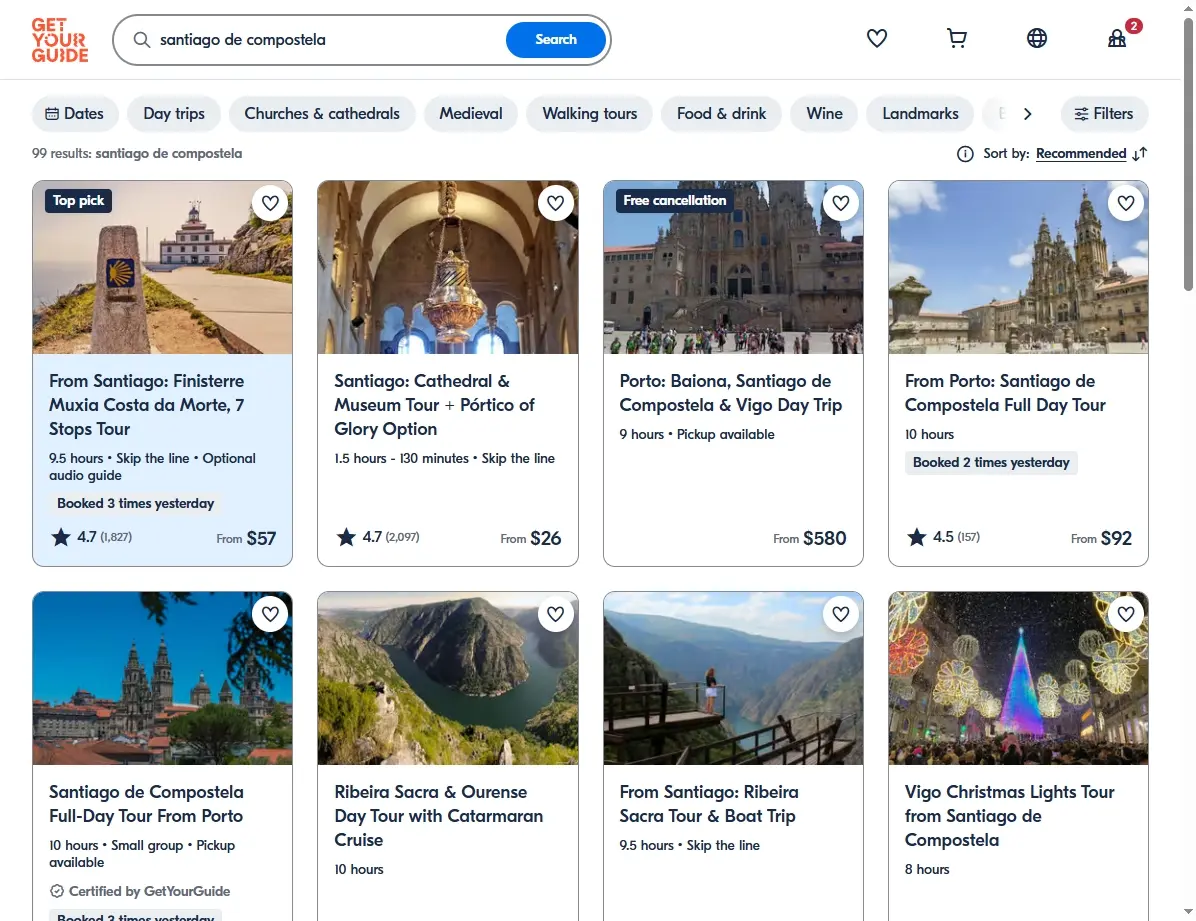Save From Porto Full Day Tour to wishlist
Image resolution: width=1196 pixels, height=921 pixels.
click(1126, 203)
